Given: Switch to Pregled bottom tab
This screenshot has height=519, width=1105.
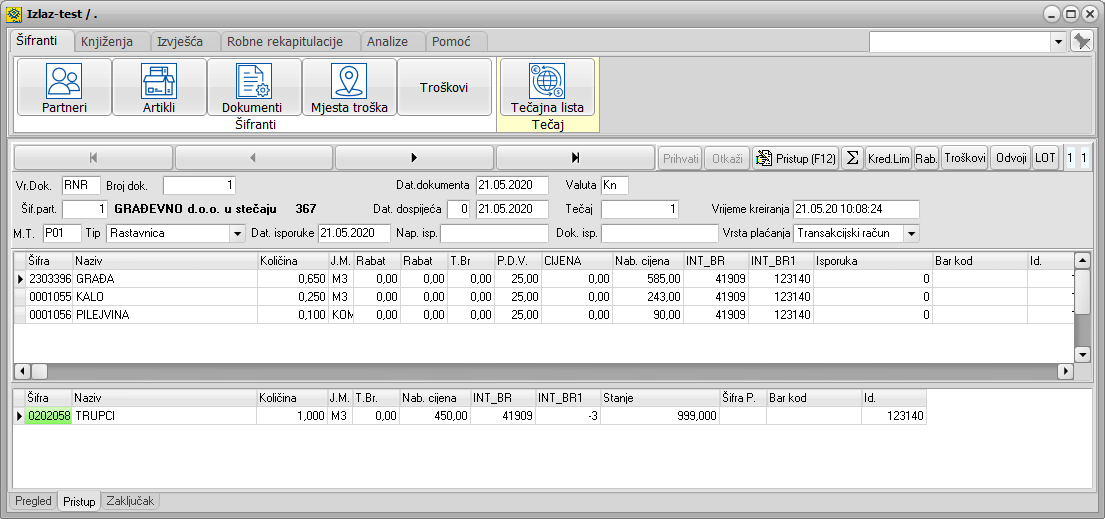Looking at the screenshot, I should tap(34, 501).
